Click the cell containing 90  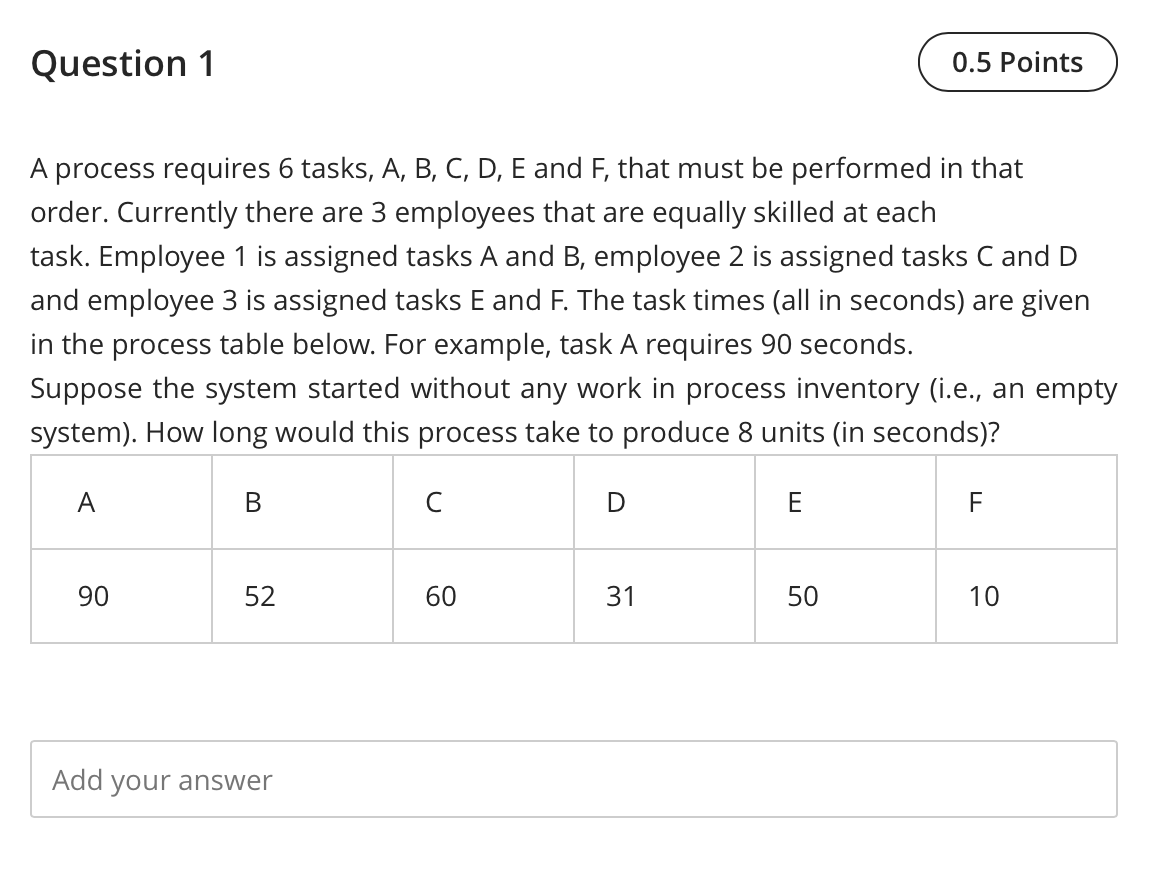pos(92,595)
